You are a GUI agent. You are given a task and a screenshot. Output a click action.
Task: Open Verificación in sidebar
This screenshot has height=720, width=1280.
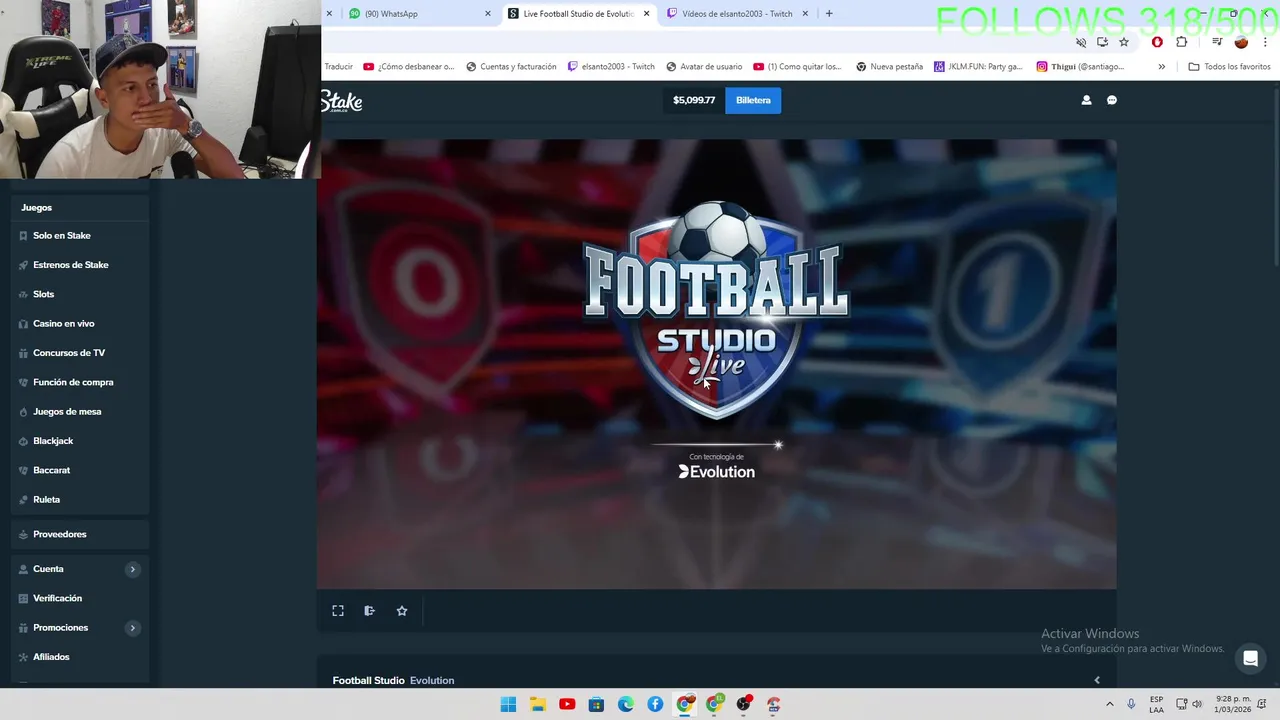[80, 598]
